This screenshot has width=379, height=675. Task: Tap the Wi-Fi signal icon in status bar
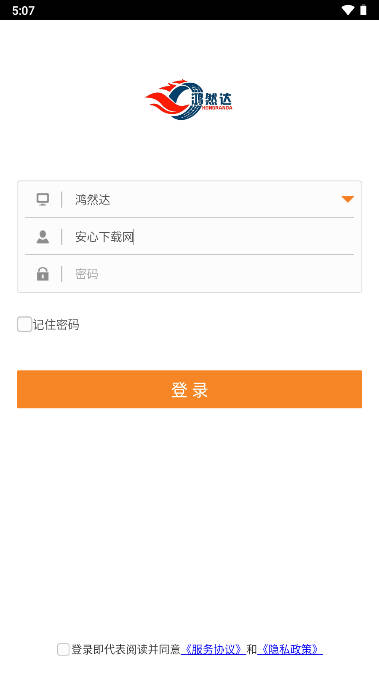(348, 10)
